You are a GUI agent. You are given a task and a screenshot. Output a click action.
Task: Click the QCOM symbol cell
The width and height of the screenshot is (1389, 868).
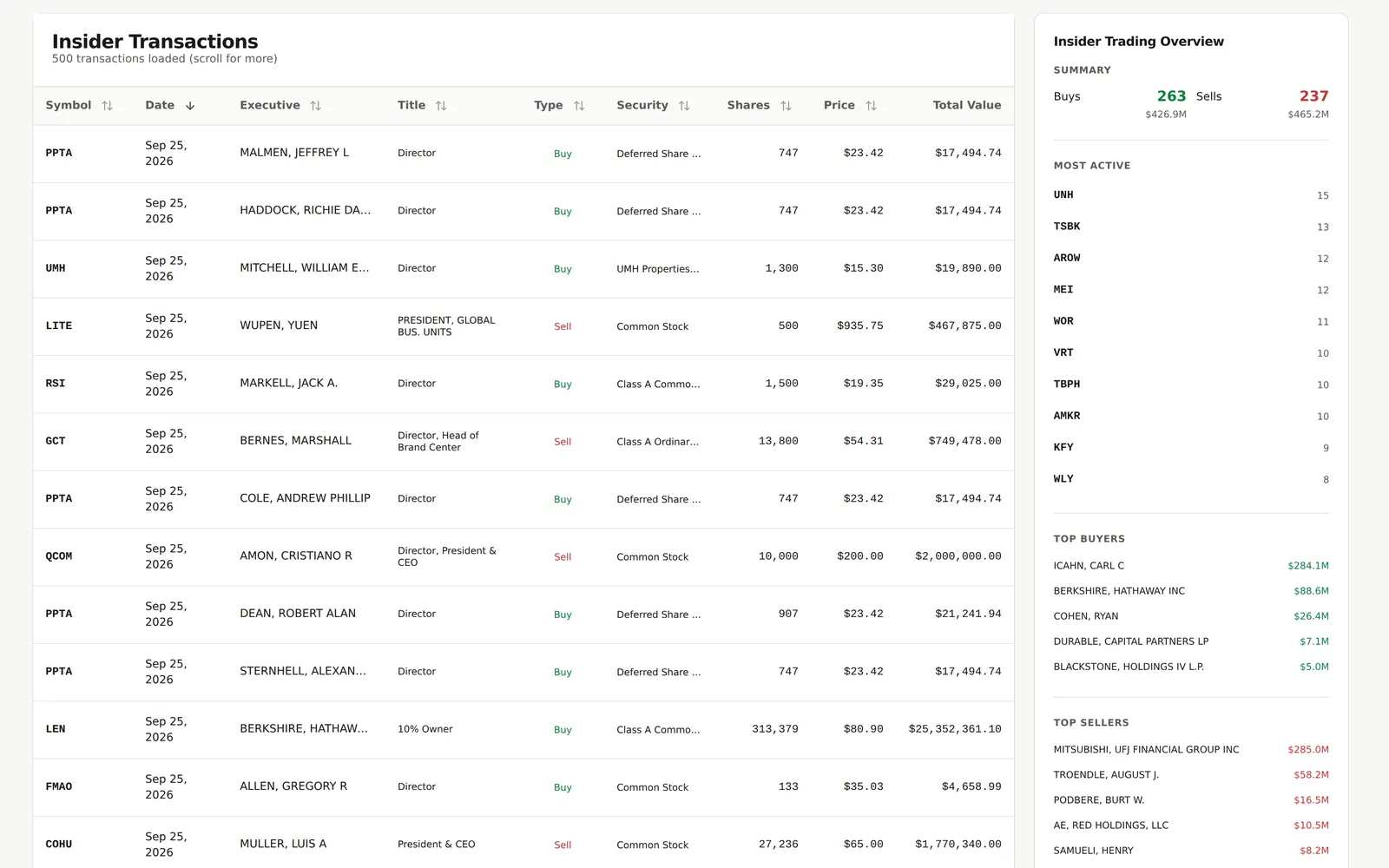pos(59,556)
